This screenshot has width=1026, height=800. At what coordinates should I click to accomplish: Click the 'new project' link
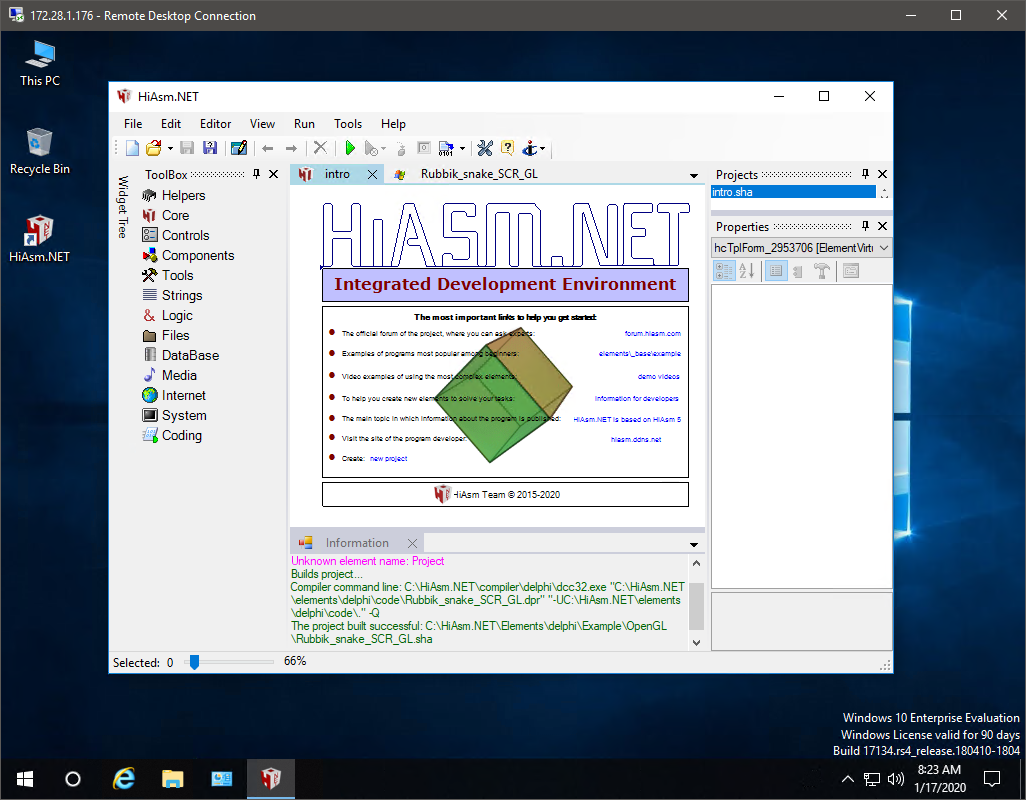(389, 458)
